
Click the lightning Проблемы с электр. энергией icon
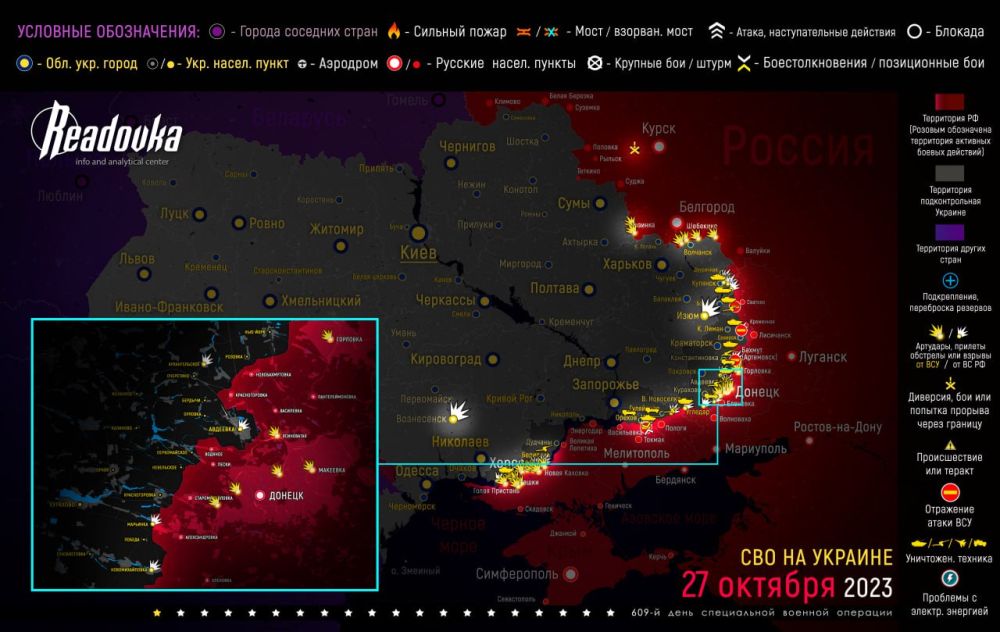pyautogui.click(x=950, y=578)
